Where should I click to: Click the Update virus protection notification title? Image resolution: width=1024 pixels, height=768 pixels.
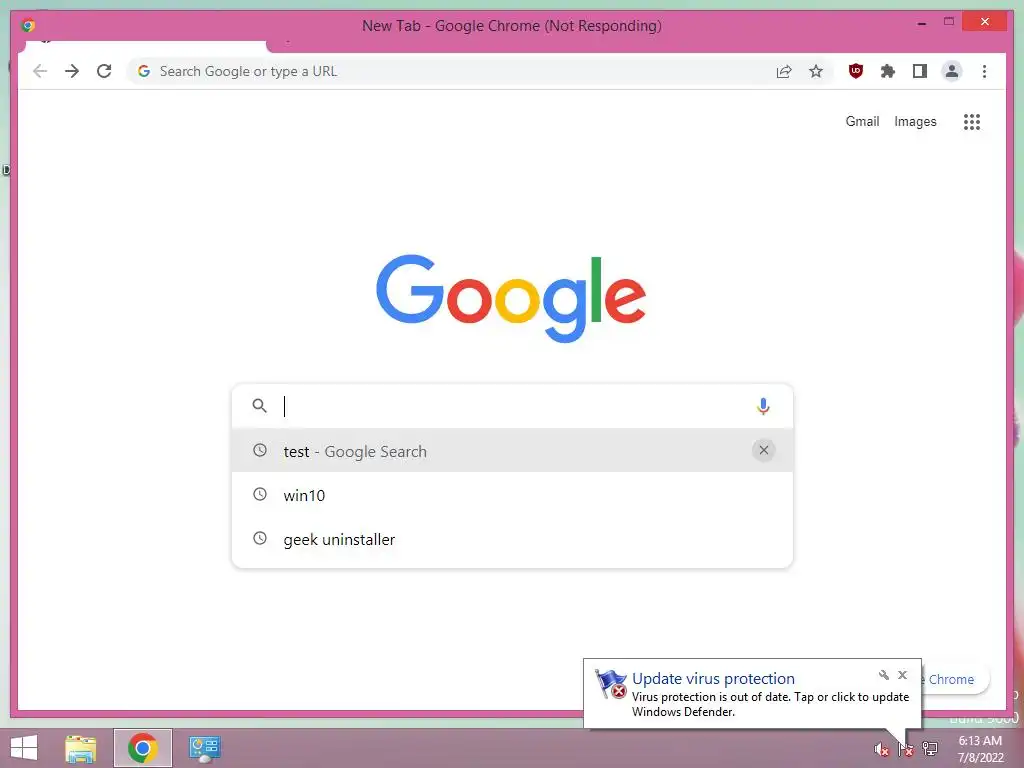[x=713, y=679]
